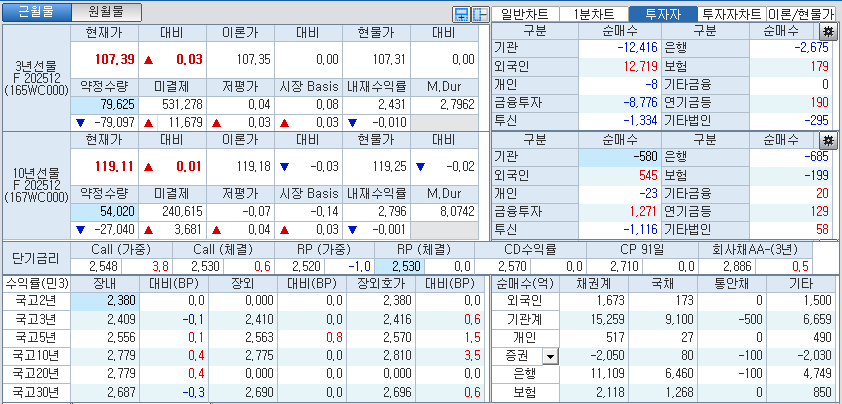842x404 pixels.
Task: Open settings gear in 3-year futures investor panel
Action: pos(828,31)
